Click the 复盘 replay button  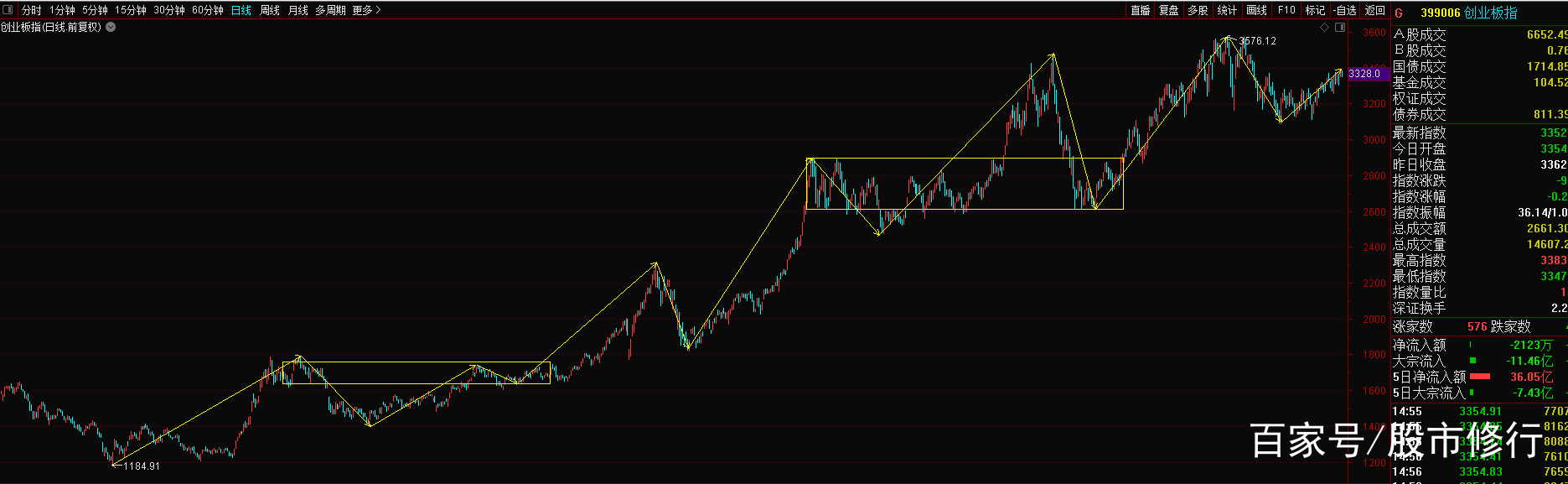coord(1169,10)
